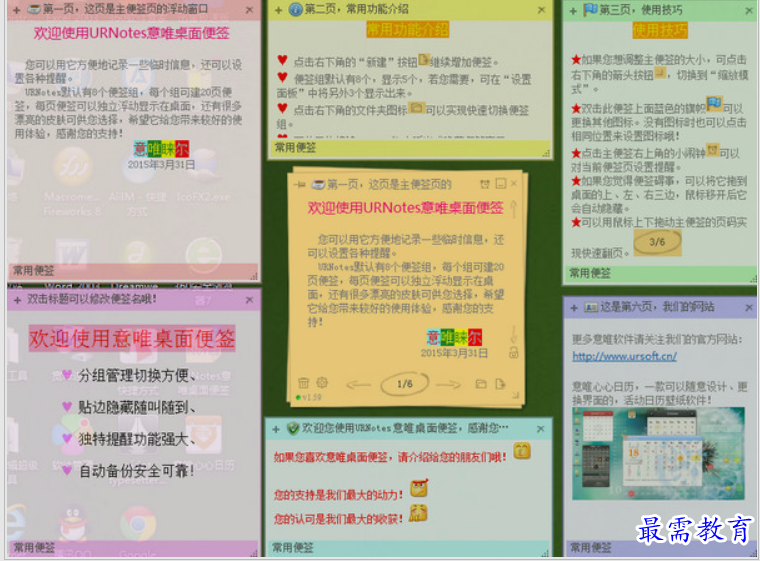760x561 pixels.
Task: Click the smiley emoticon after 请介绍给您的朋友们哦
Action: click(522, 451)
